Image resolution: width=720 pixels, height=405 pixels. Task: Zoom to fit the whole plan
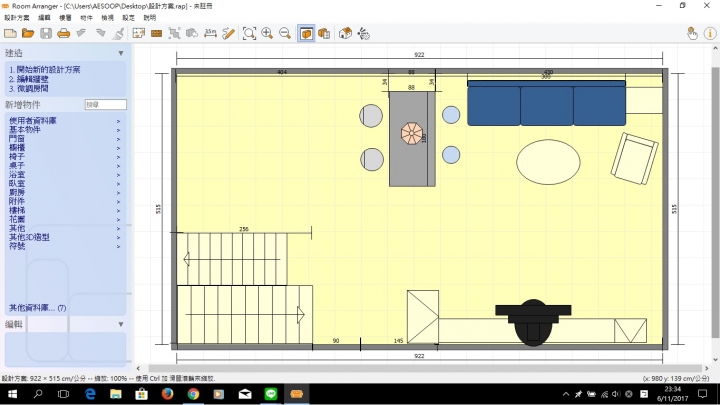point(249,34)
